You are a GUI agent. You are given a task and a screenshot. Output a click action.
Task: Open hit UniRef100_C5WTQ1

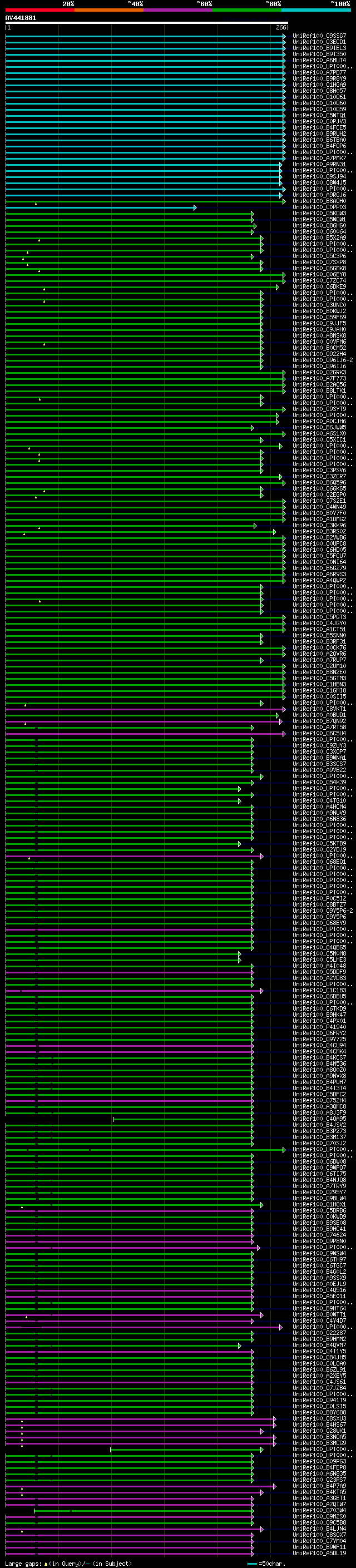319,116
